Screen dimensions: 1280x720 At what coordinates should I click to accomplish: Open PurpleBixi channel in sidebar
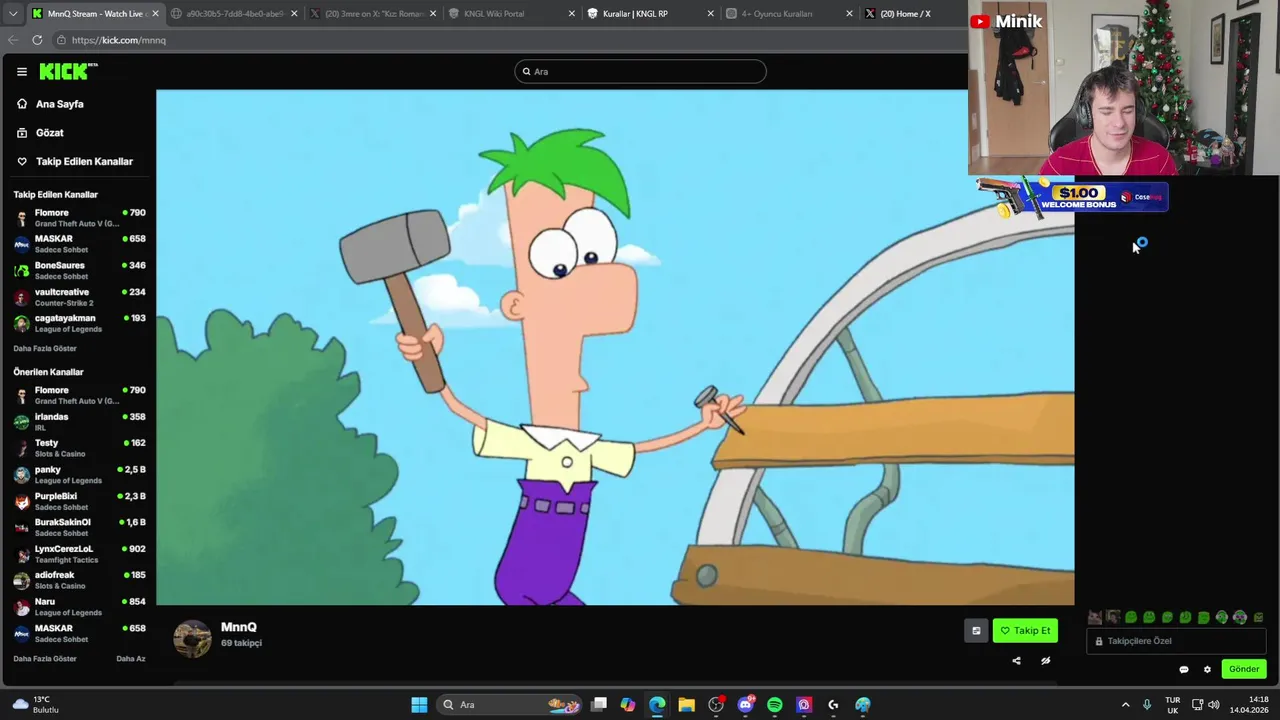pyautogui.click(x=80, y=501)
